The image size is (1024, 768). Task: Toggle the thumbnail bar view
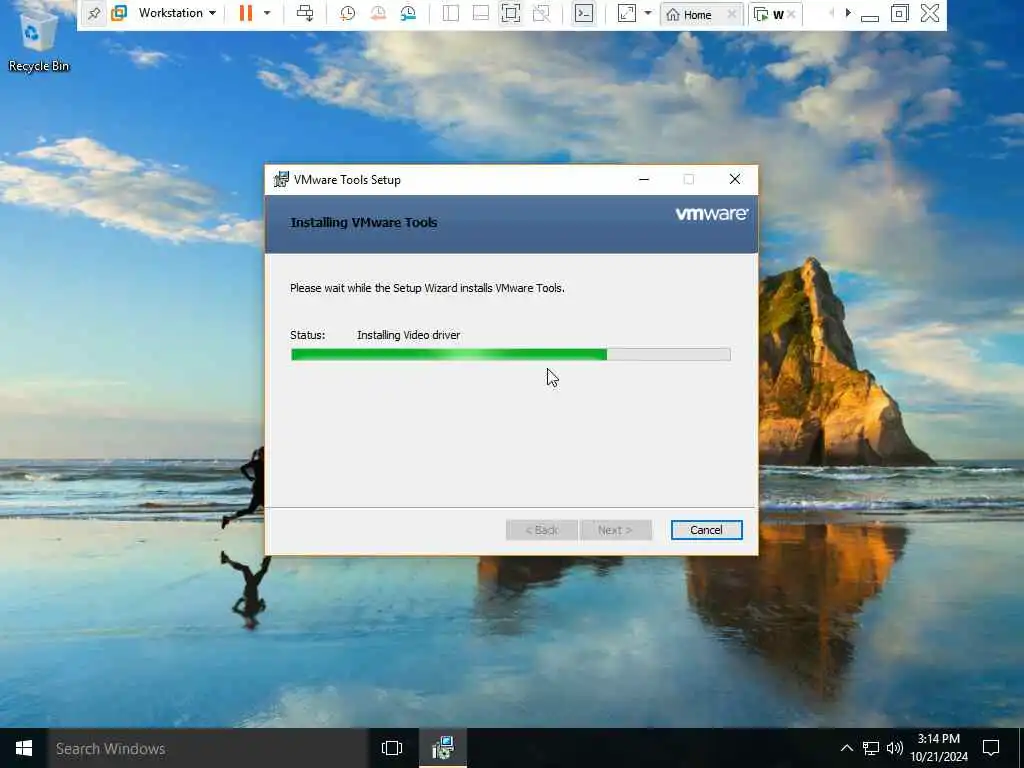click(x=481, y=13)
